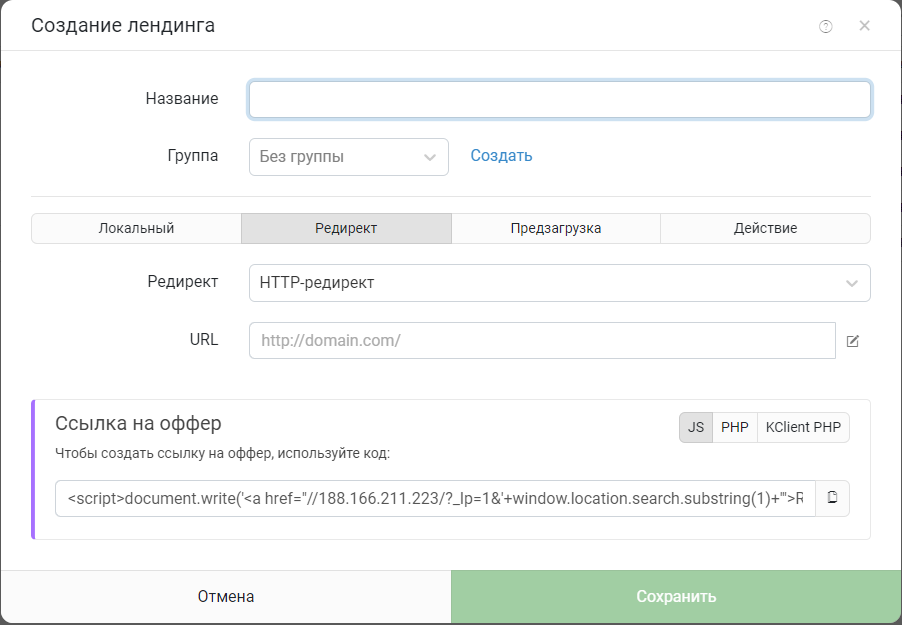Switch to the Локальный tab
The width and height of the screenshot is (902, 625).
[136, 228]
